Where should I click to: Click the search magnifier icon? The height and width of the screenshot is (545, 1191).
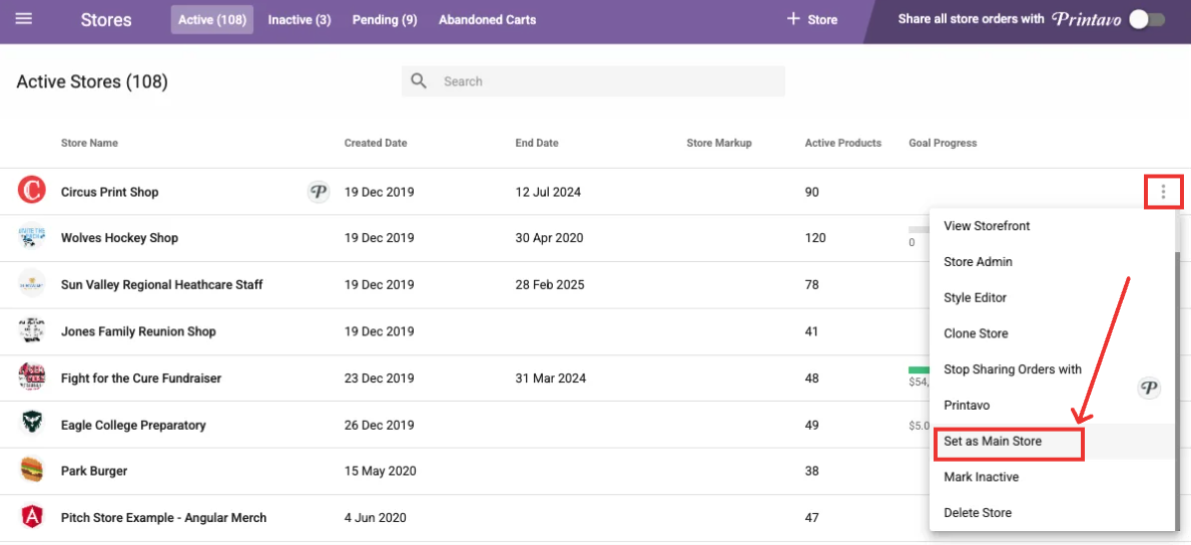pyautogui.click(x=419, y=80)
